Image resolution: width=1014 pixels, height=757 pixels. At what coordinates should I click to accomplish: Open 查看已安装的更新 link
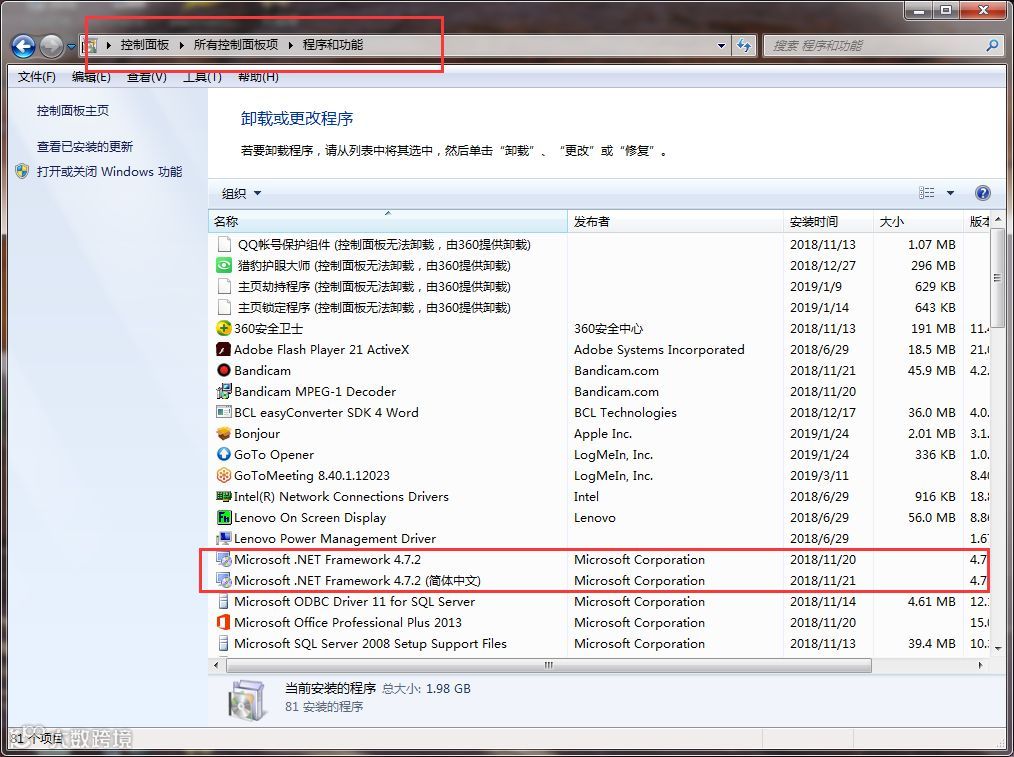coord(85,147)
